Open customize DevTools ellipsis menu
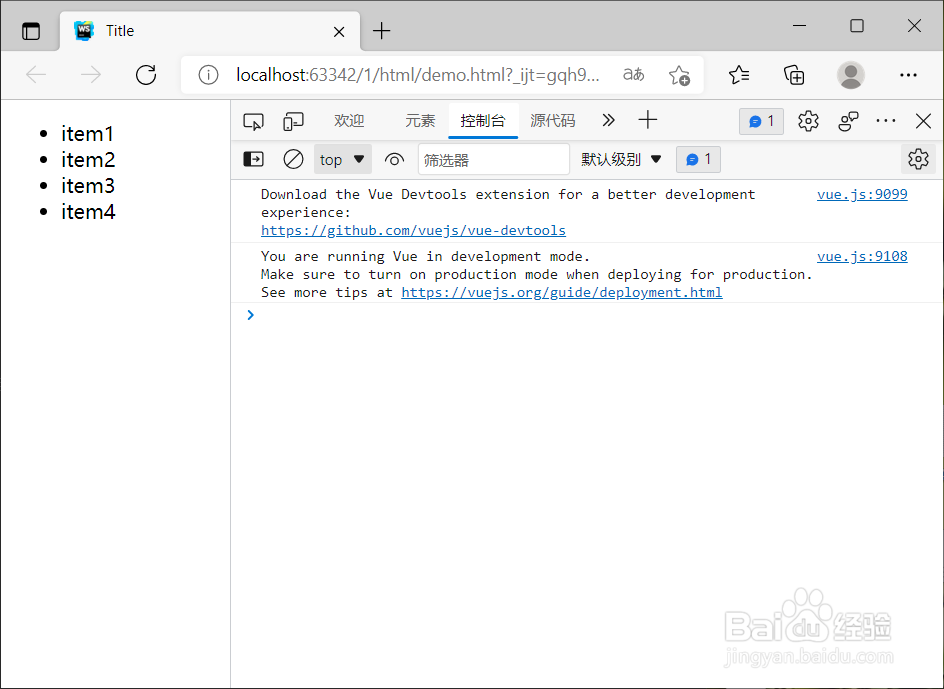This screenshot has height=689, width=944. coord(886,120)
